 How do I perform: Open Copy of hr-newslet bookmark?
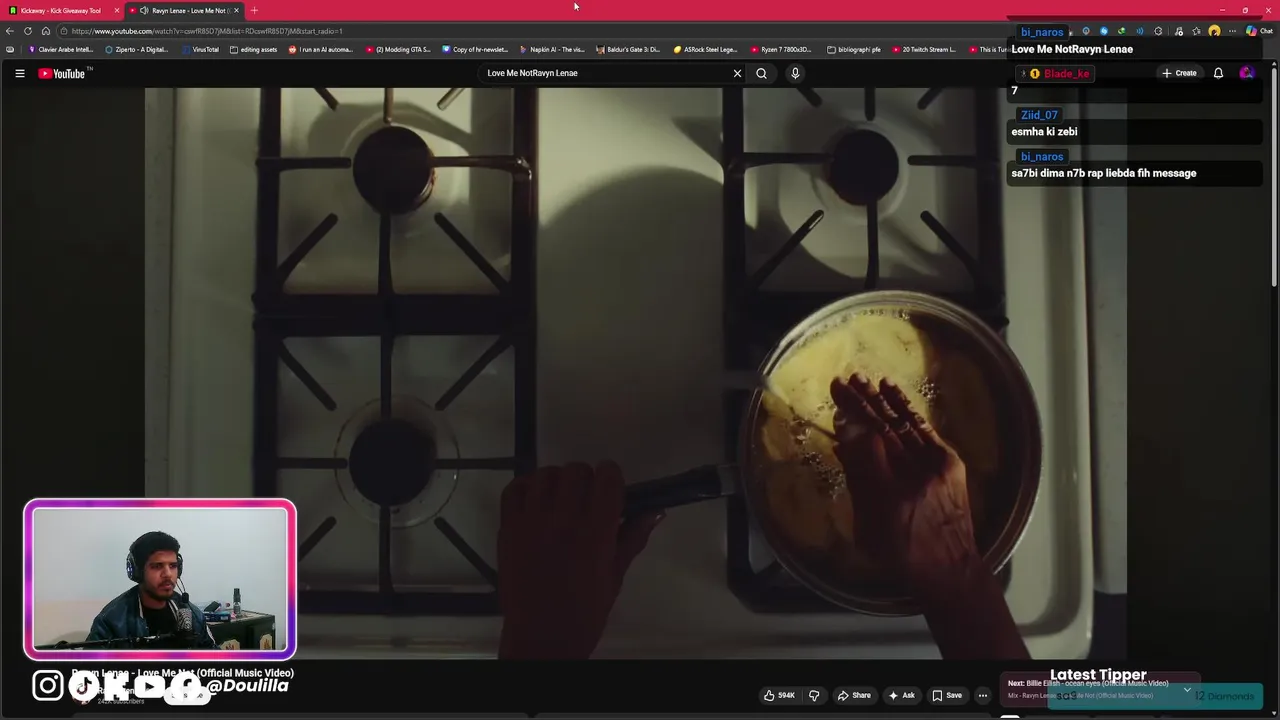tap(475, 49)
